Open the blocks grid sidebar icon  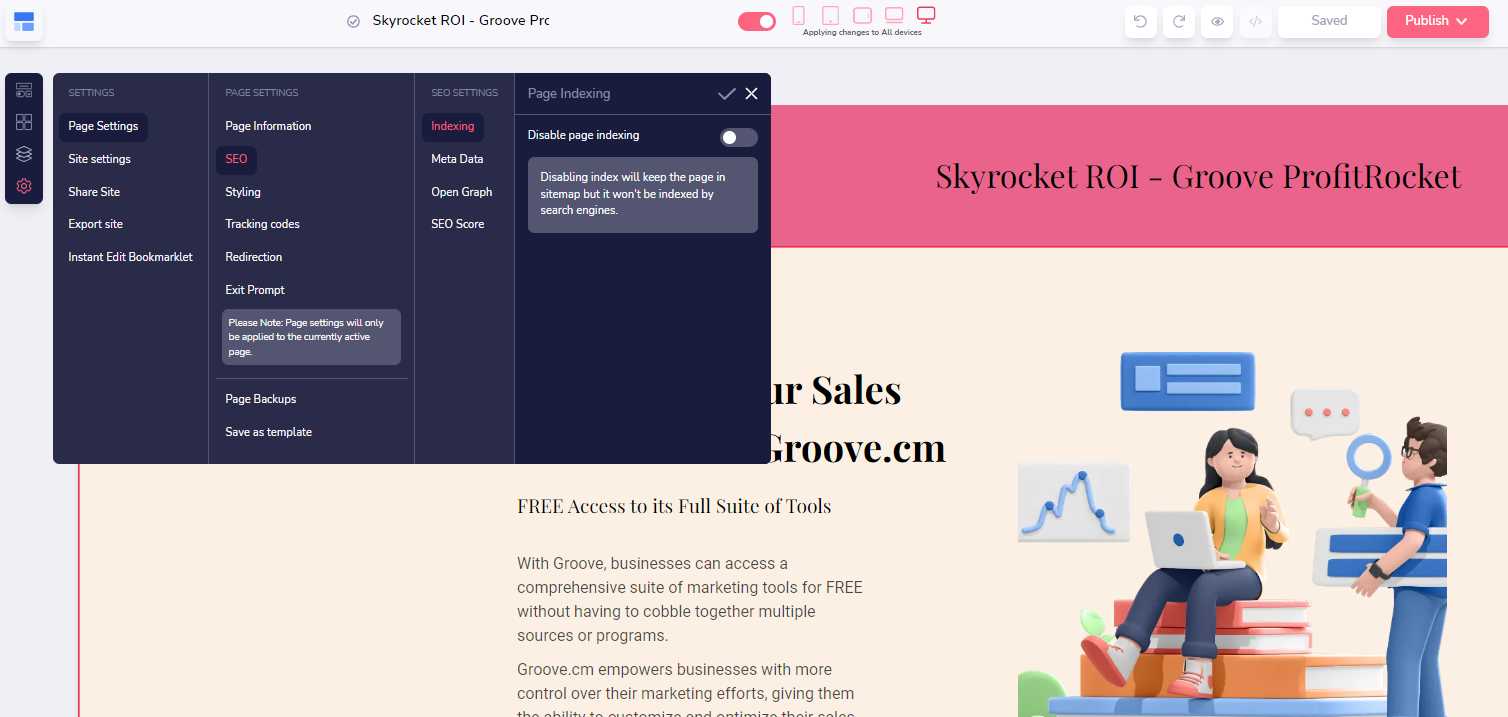coord(24,122)
